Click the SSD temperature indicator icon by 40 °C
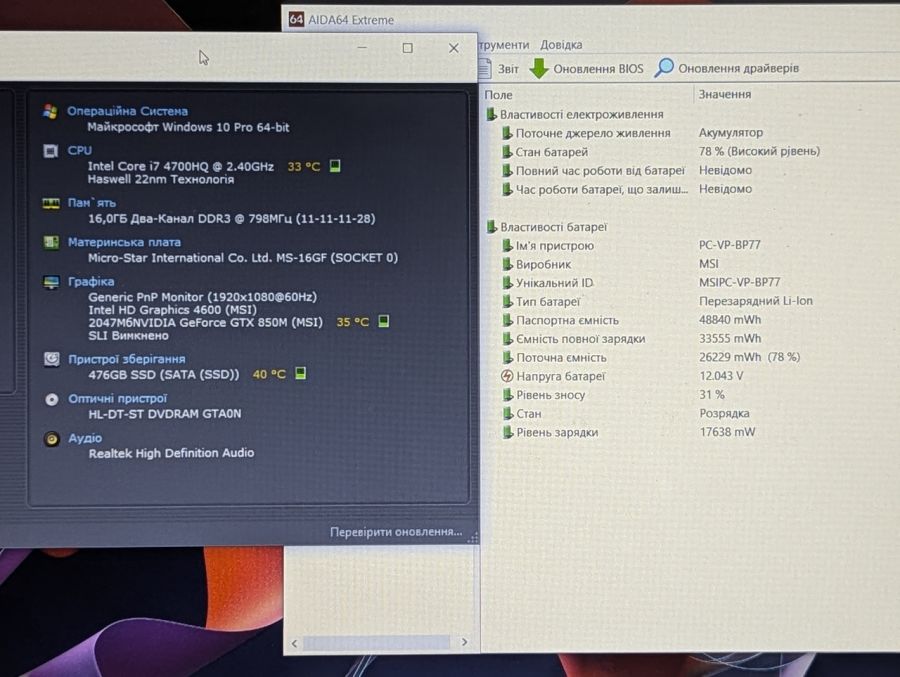900x677 pixels. [300, 373]
